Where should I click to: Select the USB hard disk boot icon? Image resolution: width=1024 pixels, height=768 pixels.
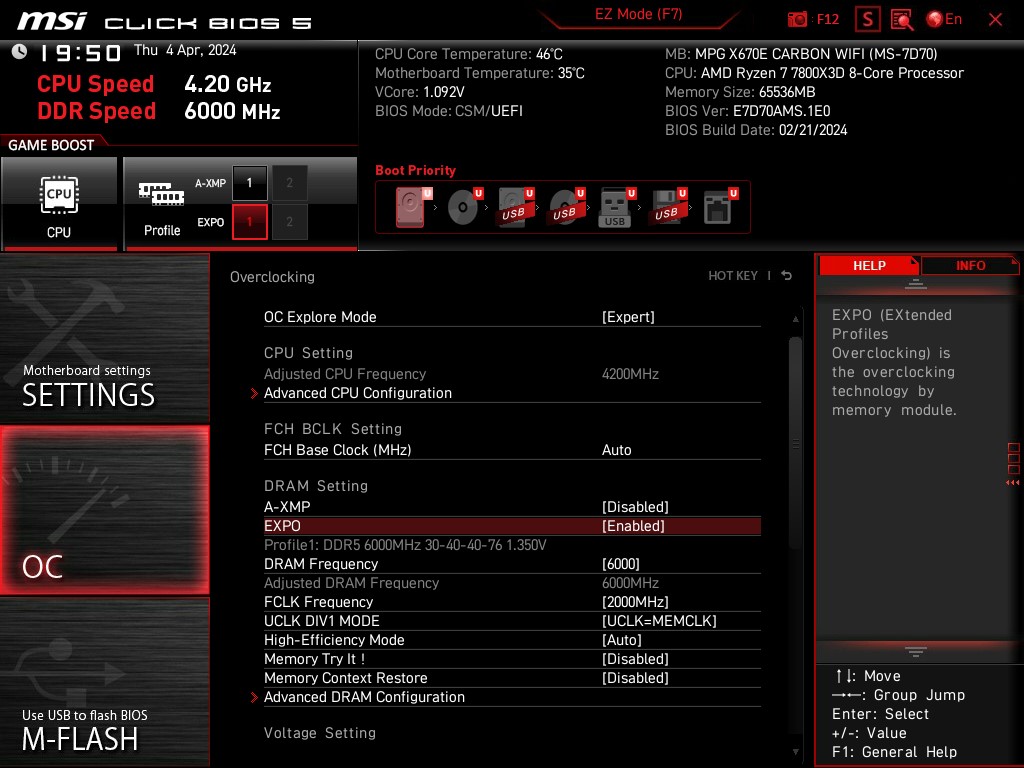point(515,207)
